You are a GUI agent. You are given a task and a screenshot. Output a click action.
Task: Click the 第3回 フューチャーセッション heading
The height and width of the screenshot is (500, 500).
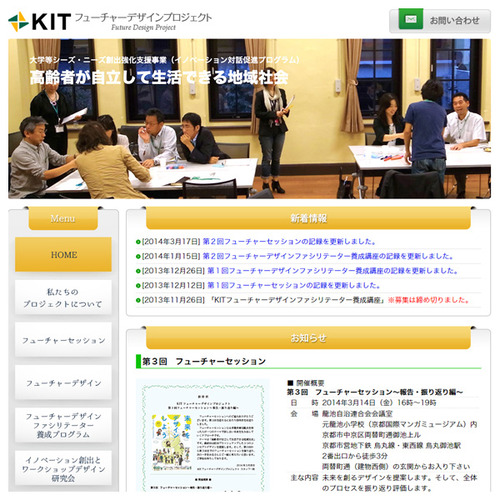point(204,361)
